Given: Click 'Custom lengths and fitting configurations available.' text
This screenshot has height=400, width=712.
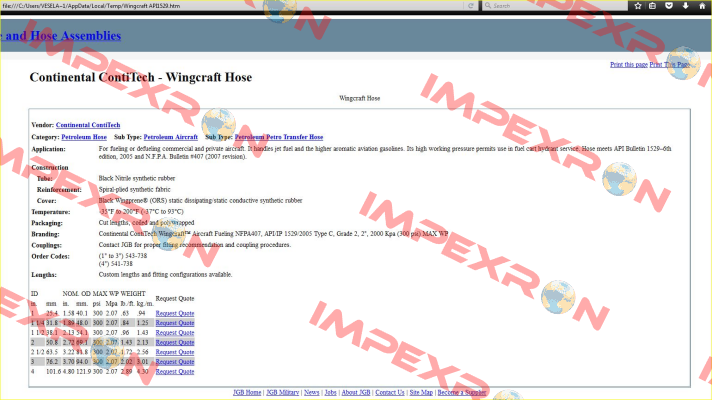Looking at the screenshot, I should 165,275.
